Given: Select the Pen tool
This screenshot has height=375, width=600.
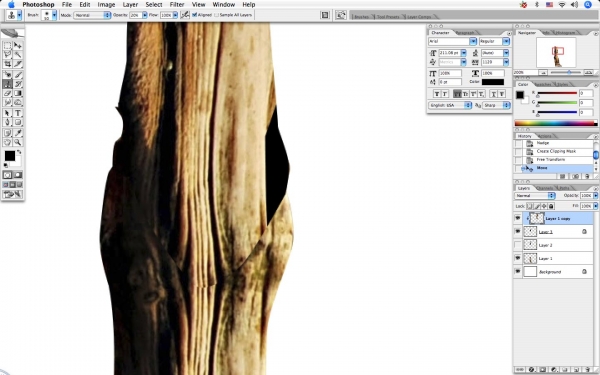Looking at the screenshot, I should (x=7, y=122).
